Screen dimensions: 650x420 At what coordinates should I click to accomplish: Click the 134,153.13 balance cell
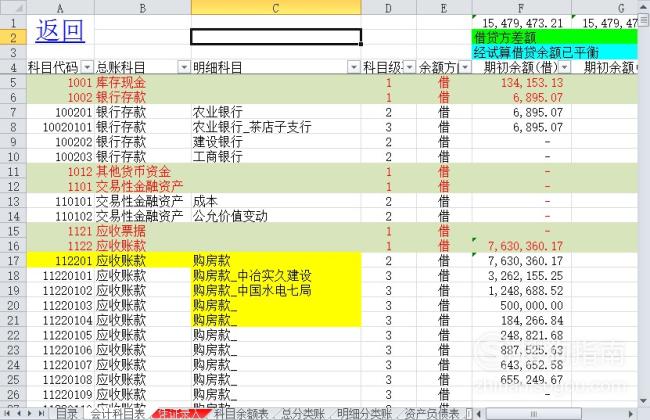click(x=521, y=83)
